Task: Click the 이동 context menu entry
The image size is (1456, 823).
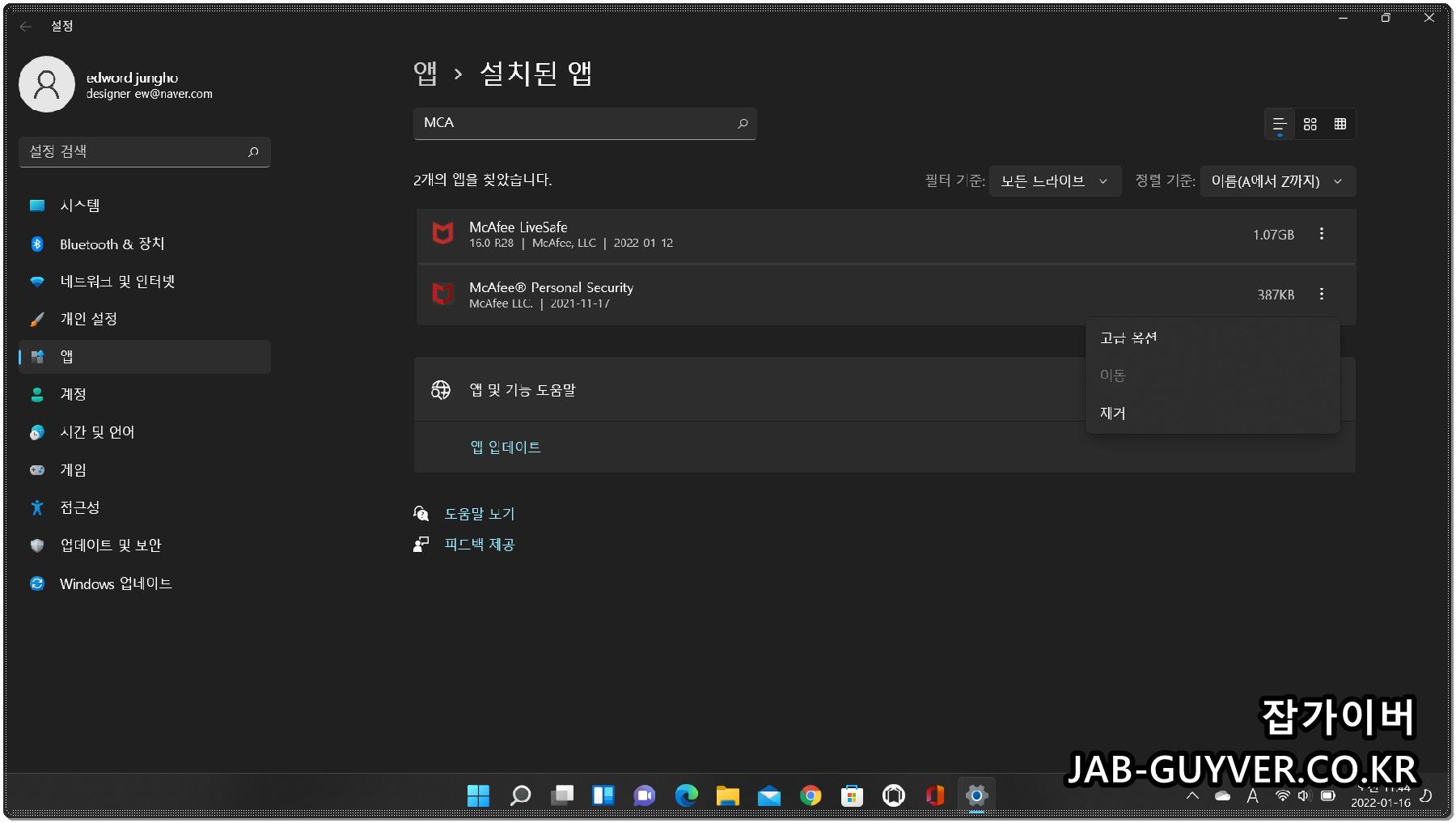Action: tap(1213, 375)
